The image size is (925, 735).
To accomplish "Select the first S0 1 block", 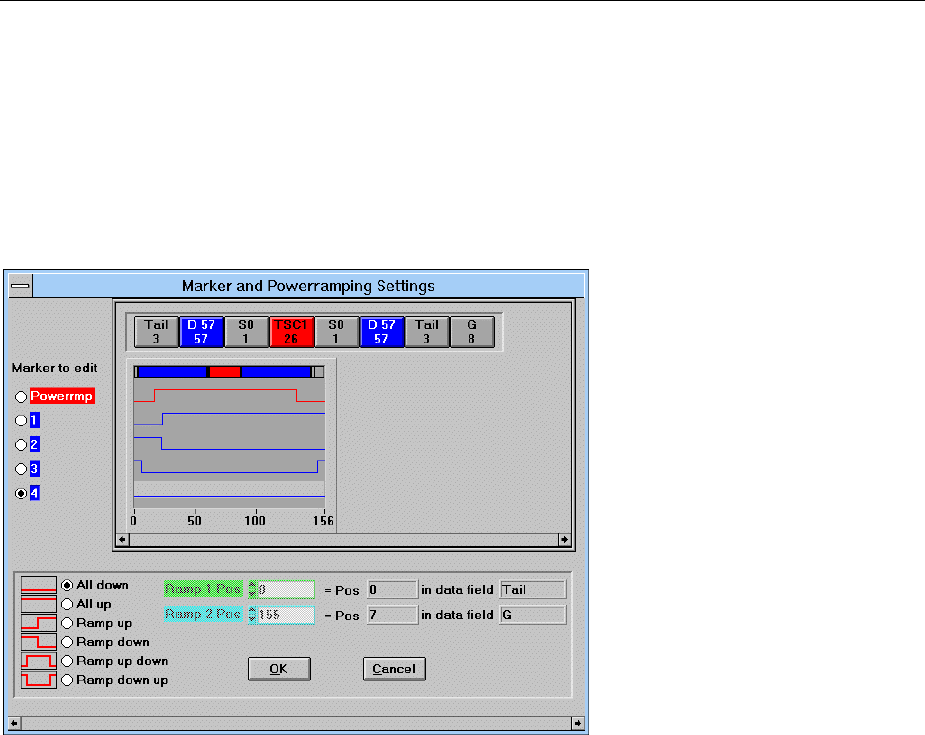I will (246, 332).
